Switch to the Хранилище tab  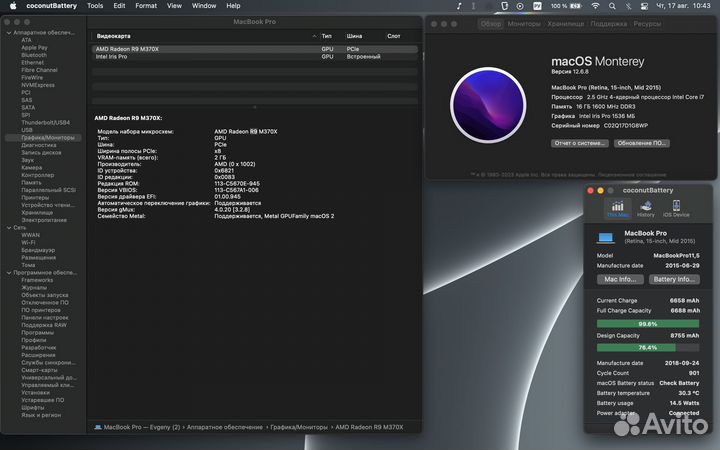pos(566,23)
